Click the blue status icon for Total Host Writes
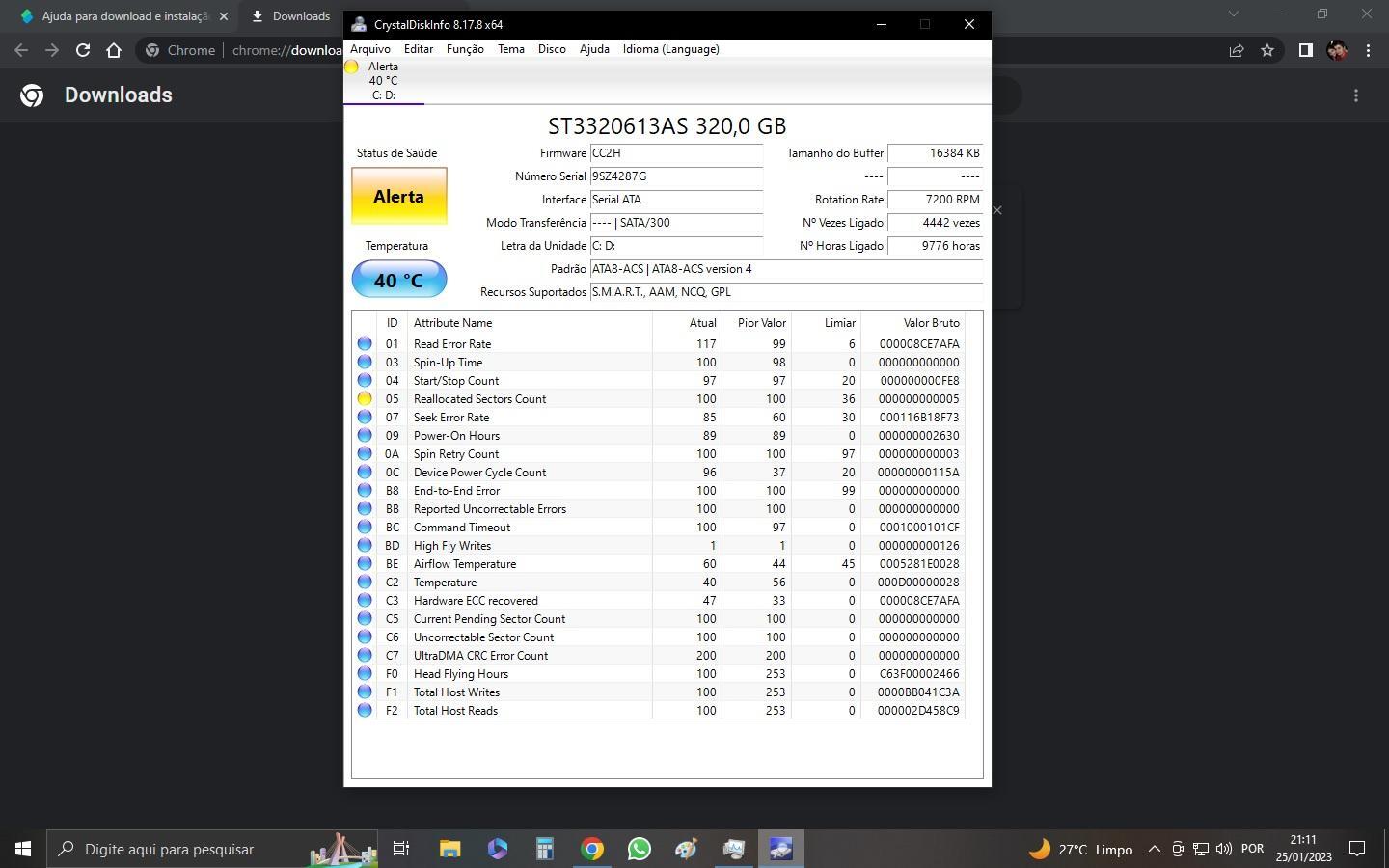 (365, 692)
